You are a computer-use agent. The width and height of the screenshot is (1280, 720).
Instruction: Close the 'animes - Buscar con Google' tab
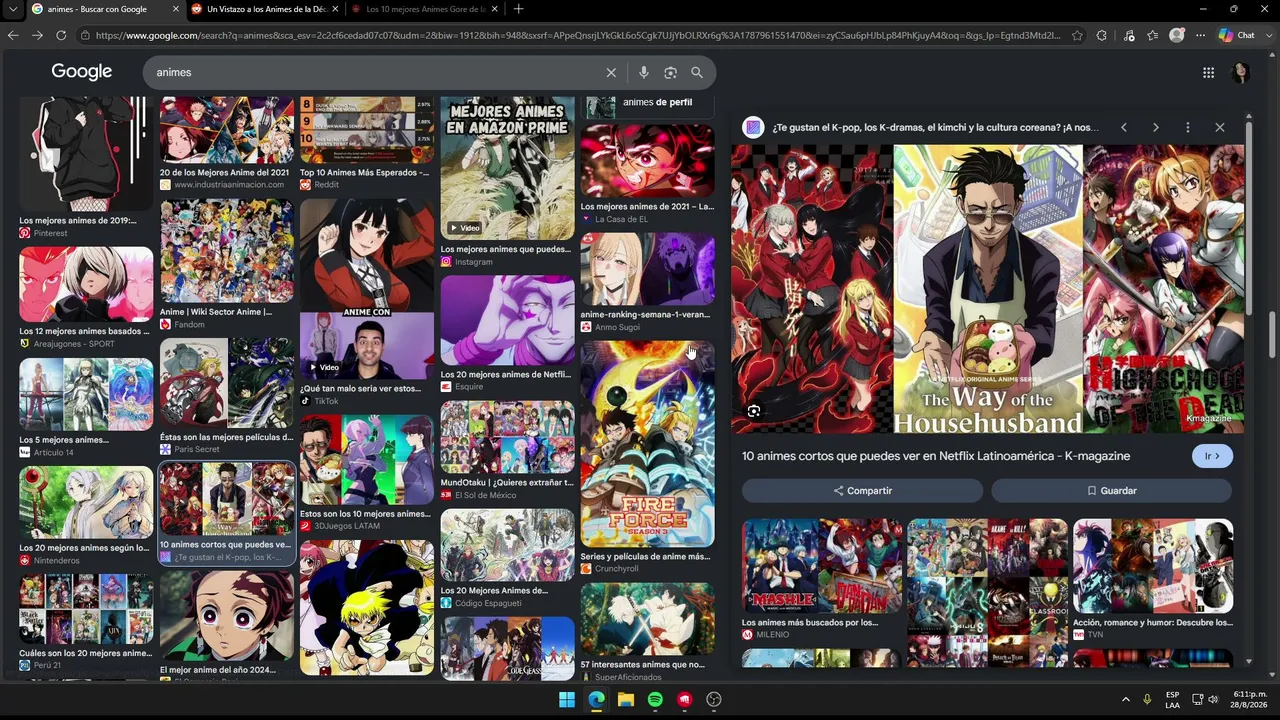[x=174, y=9]
